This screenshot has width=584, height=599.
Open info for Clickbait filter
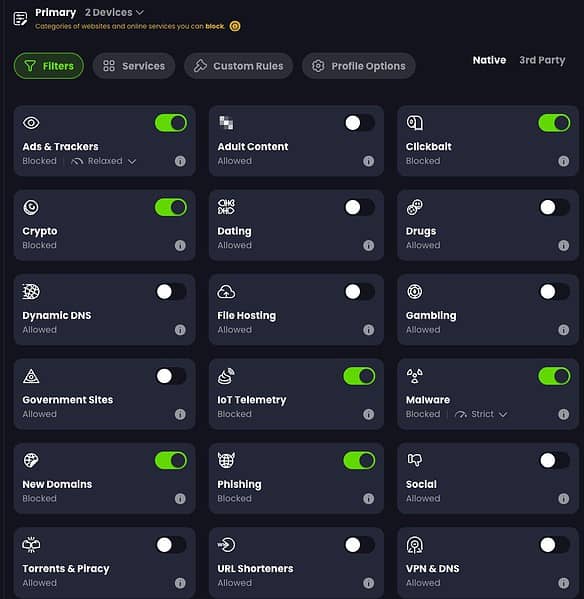click(x=564, y=161)
